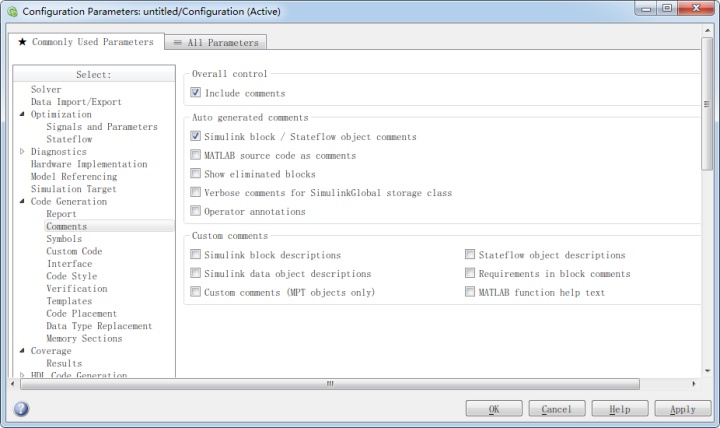Click the vertical scrollbar up arrow
The image size is (720, 428).
(x=707, y=30)
